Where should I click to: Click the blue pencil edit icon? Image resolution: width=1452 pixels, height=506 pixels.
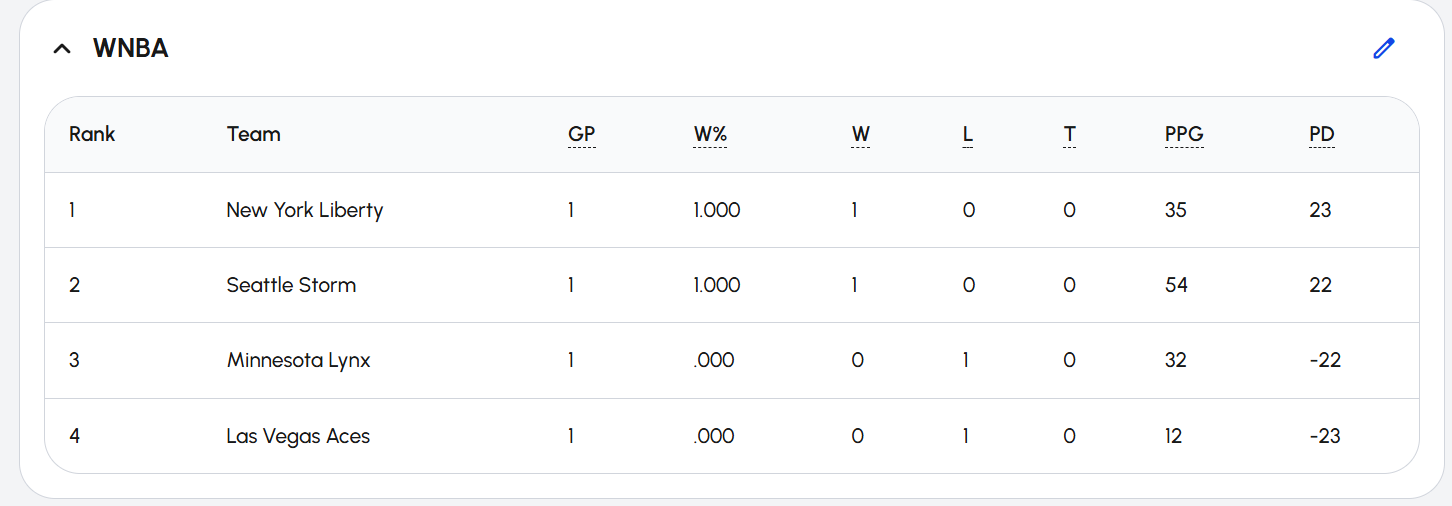coord(1384,48)
